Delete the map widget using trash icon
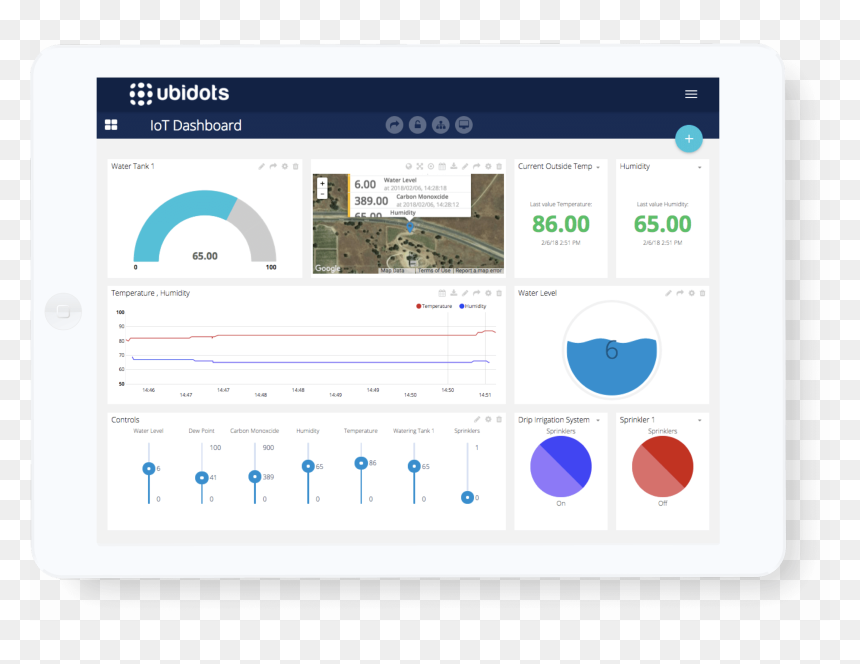860x664 pixels. (x=499, y=166)
